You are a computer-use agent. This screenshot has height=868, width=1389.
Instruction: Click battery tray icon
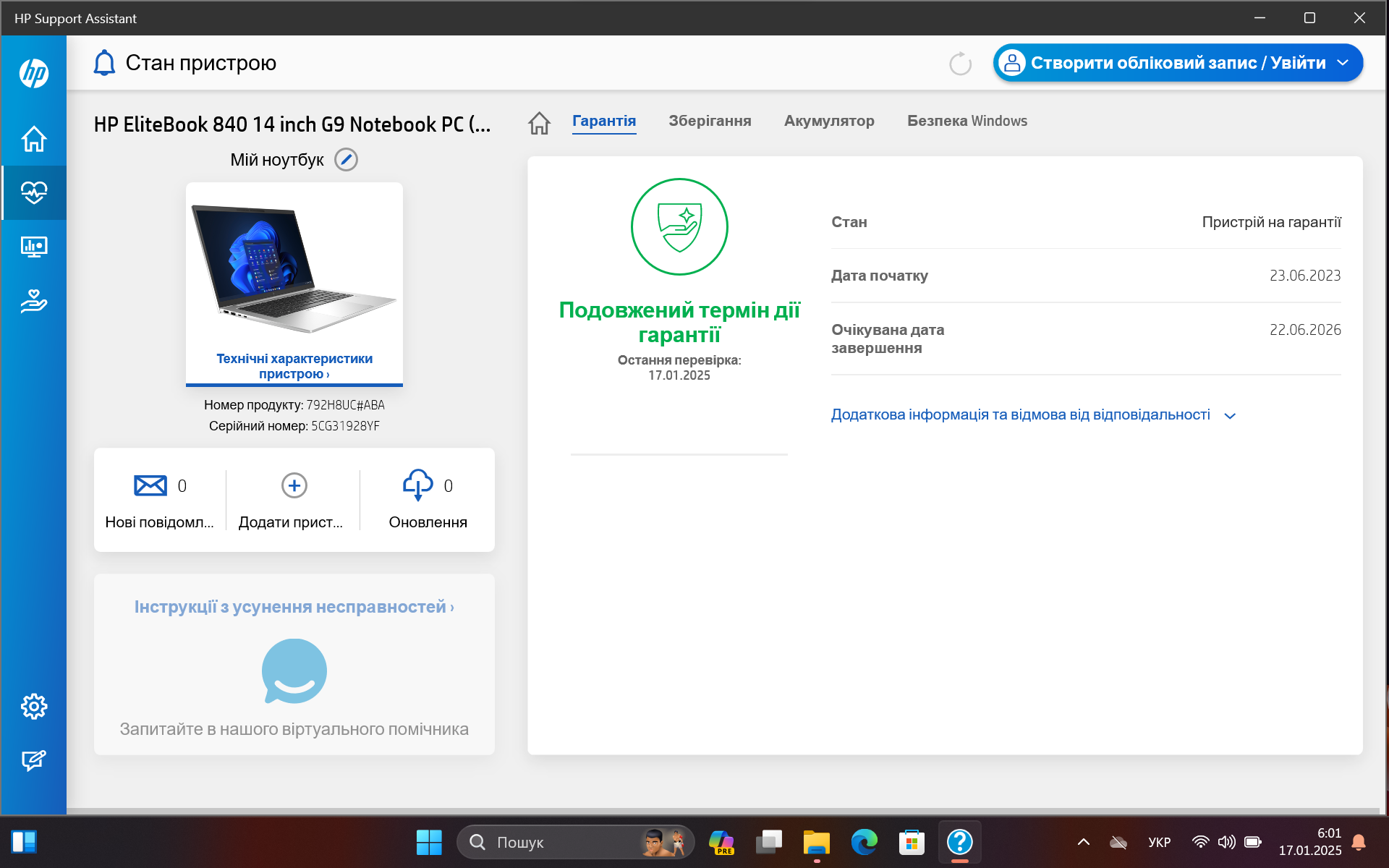pos(1253,842)
